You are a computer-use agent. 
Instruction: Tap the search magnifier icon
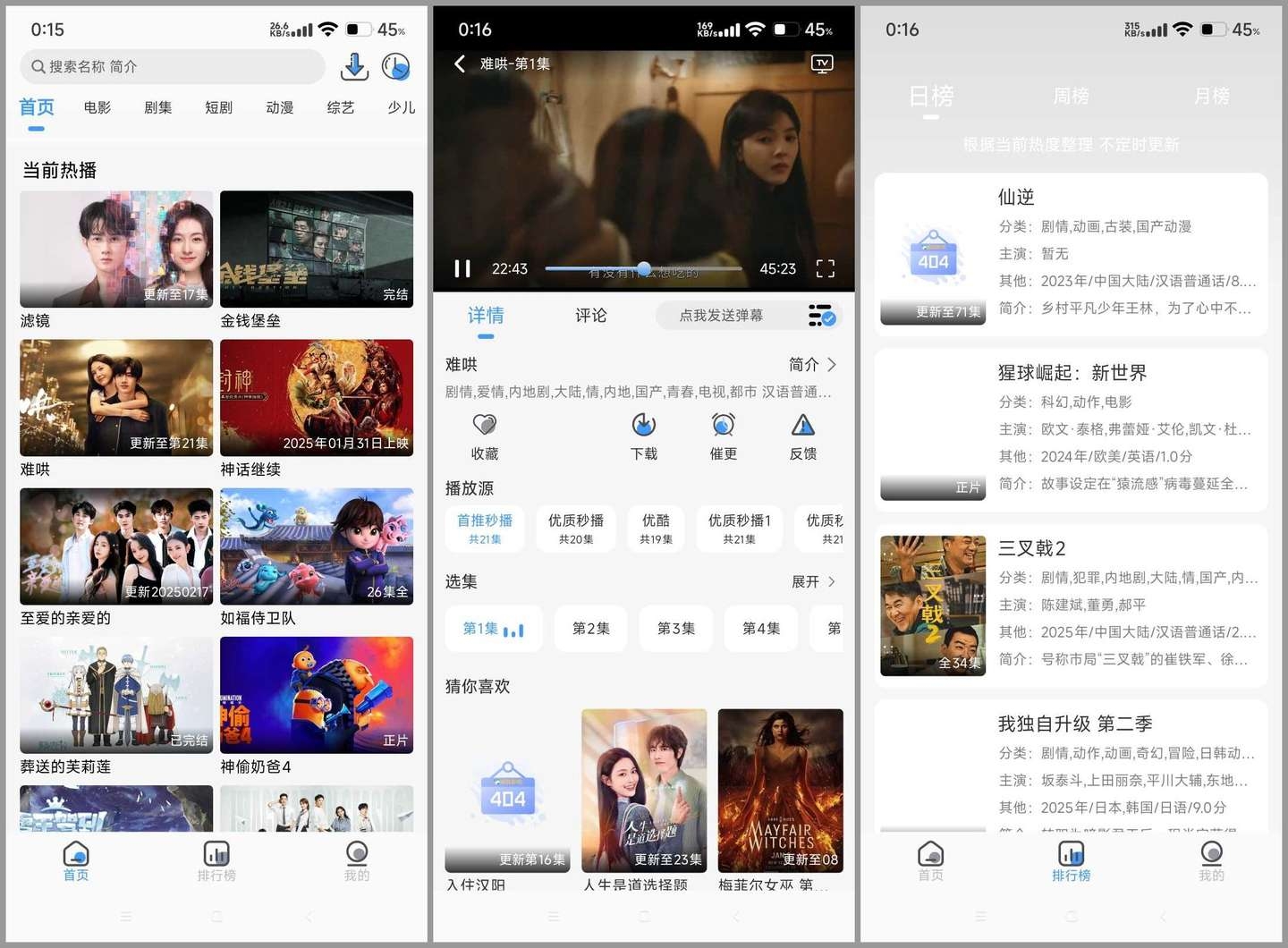pos(38,66)
